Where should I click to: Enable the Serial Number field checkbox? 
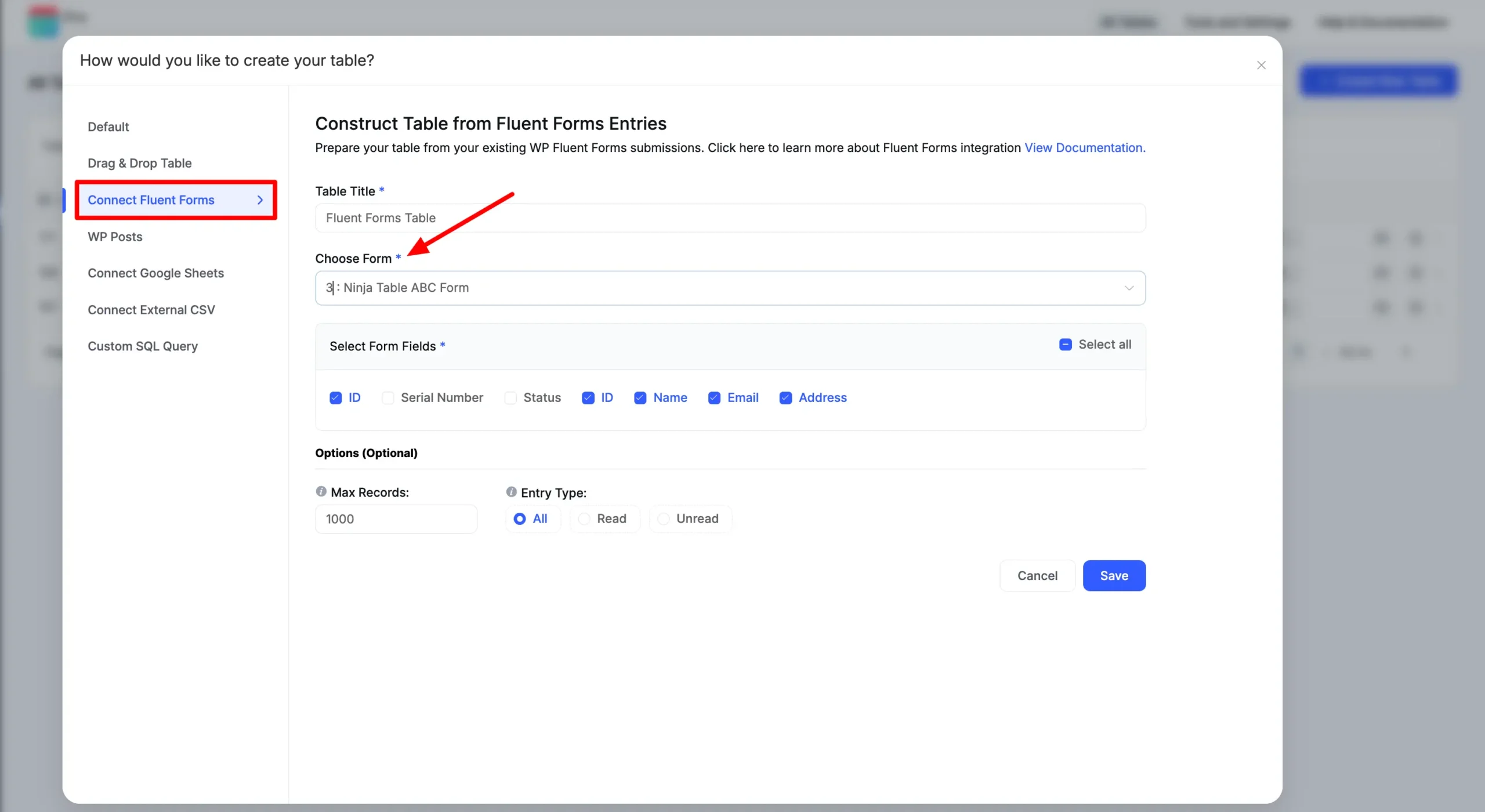[x=388, y=397]
